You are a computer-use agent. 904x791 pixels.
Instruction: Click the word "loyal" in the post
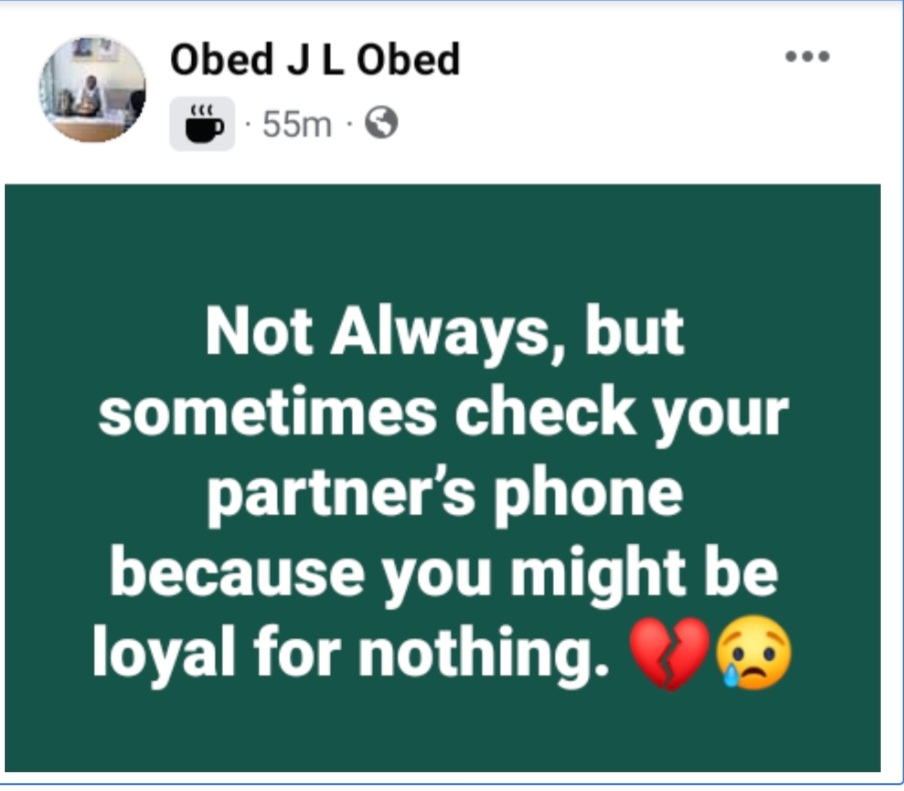(164, 653)
